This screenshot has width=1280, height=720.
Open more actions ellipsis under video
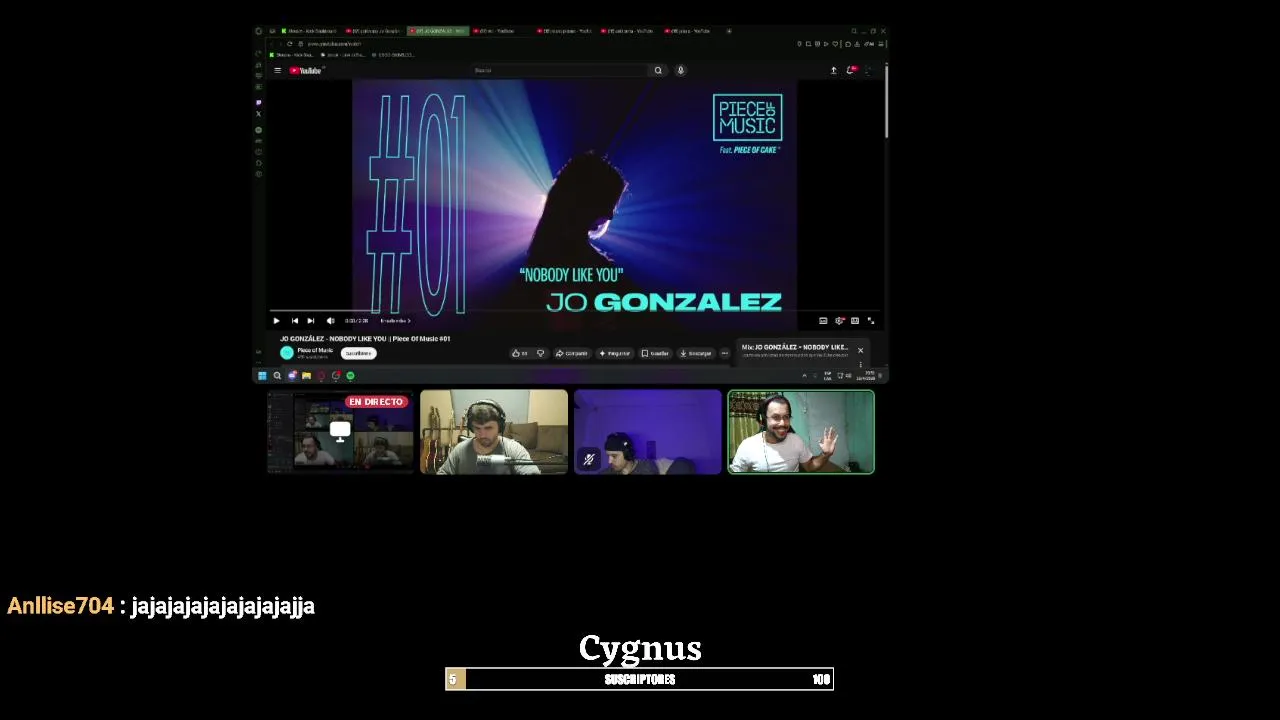725,353
